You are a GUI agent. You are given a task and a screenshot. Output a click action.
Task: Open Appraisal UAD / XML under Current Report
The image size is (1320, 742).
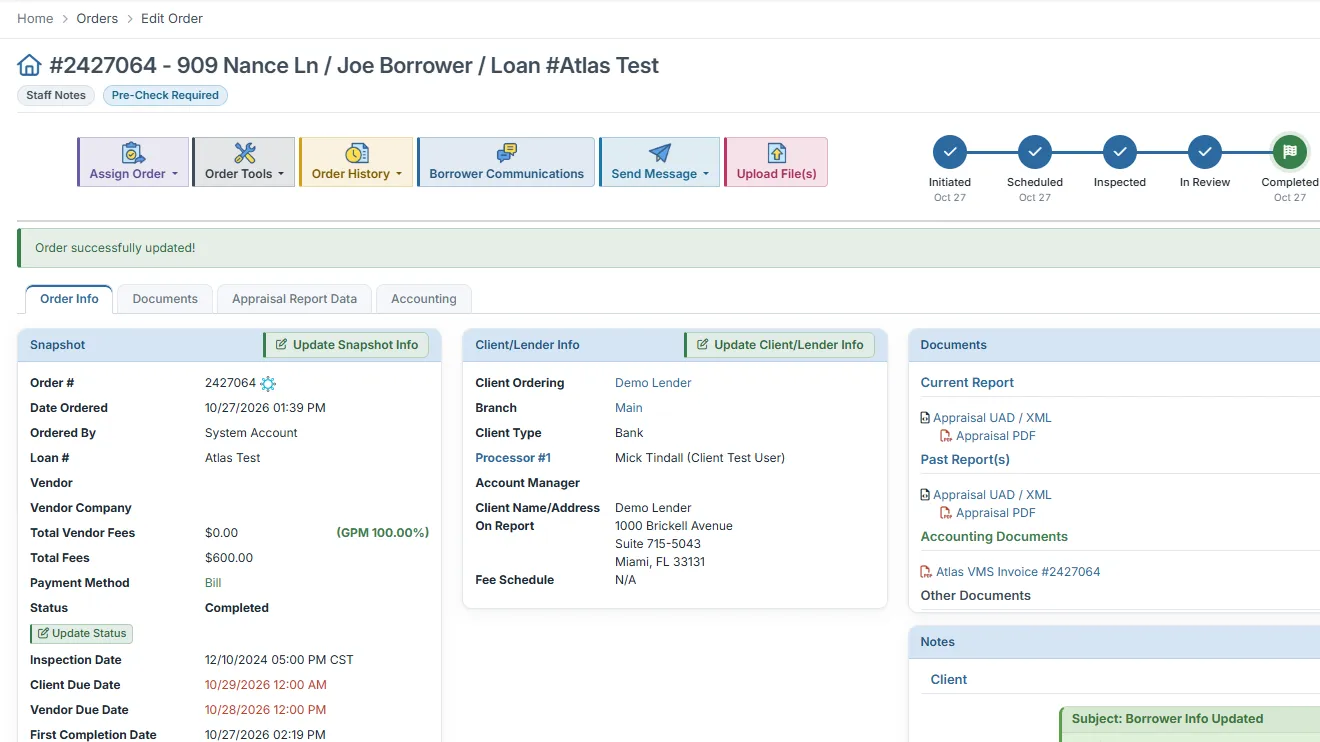pyautogui.click(x=992, y=418)
